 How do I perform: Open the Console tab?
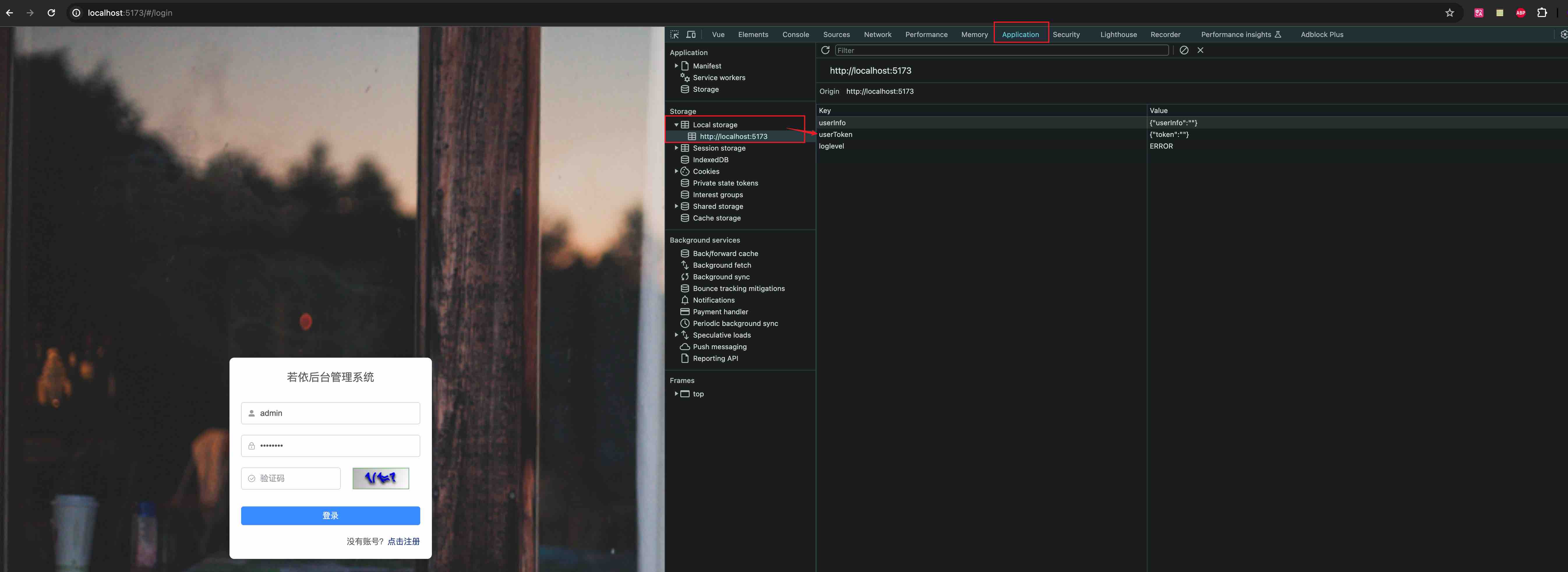click(796, 35)
